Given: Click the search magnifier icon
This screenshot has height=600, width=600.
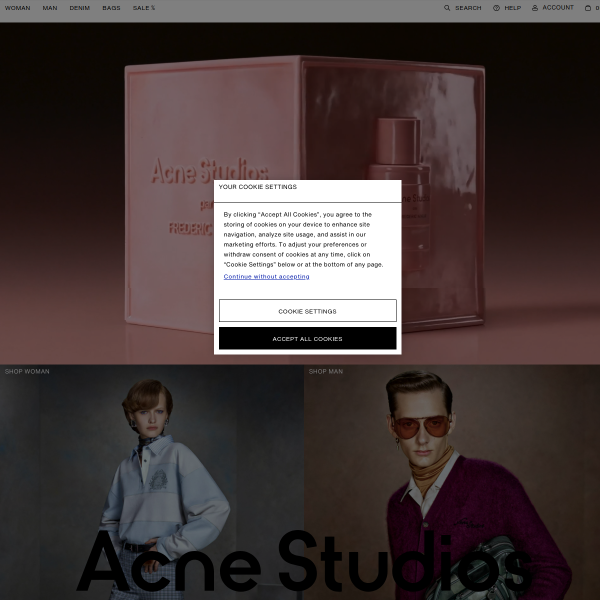Looking at the screenshot, I should 447,8.
